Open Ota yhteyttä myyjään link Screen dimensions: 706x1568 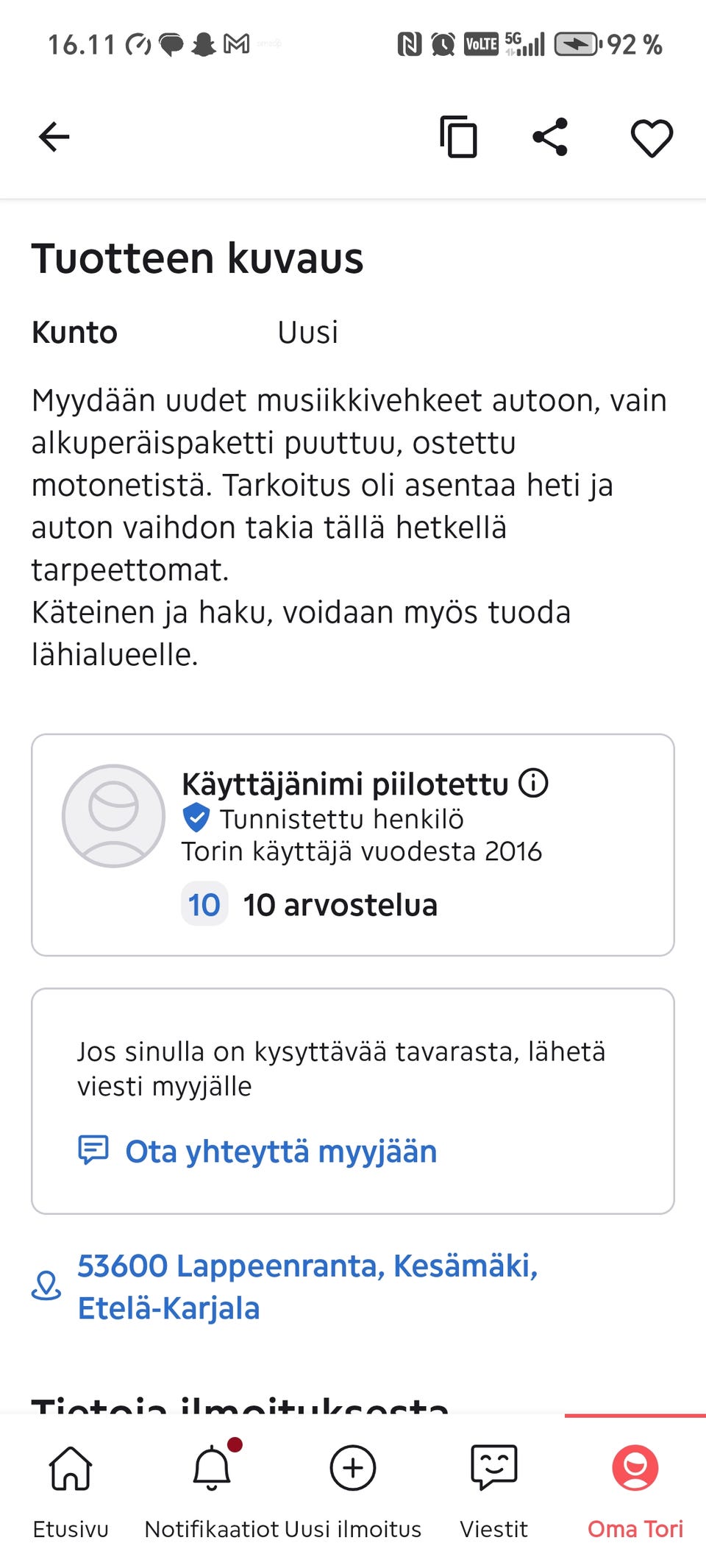point(281,1150)
